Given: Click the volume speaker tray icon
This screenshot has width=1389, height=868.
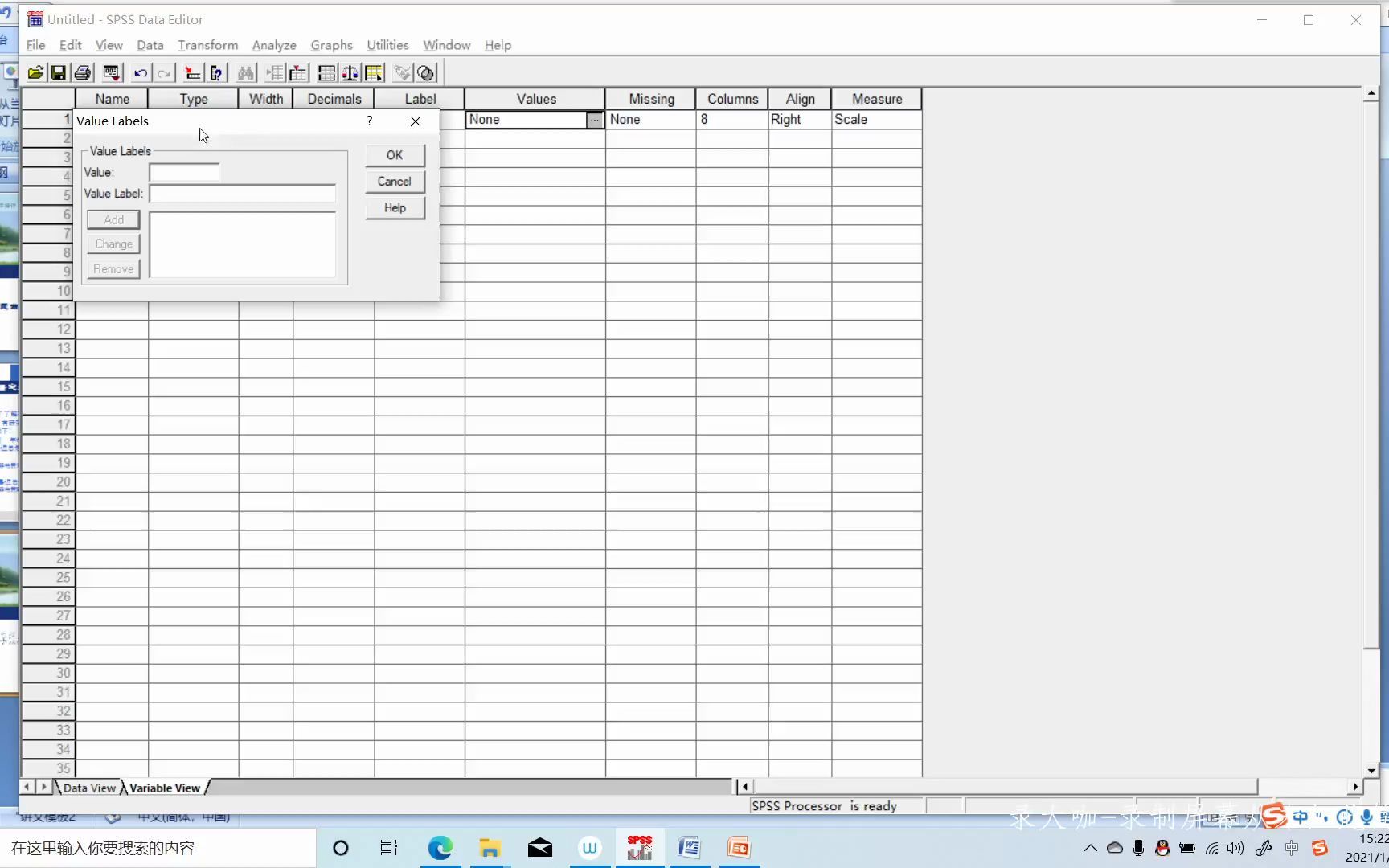Looking at the screenshot, I should (1235, 848).
